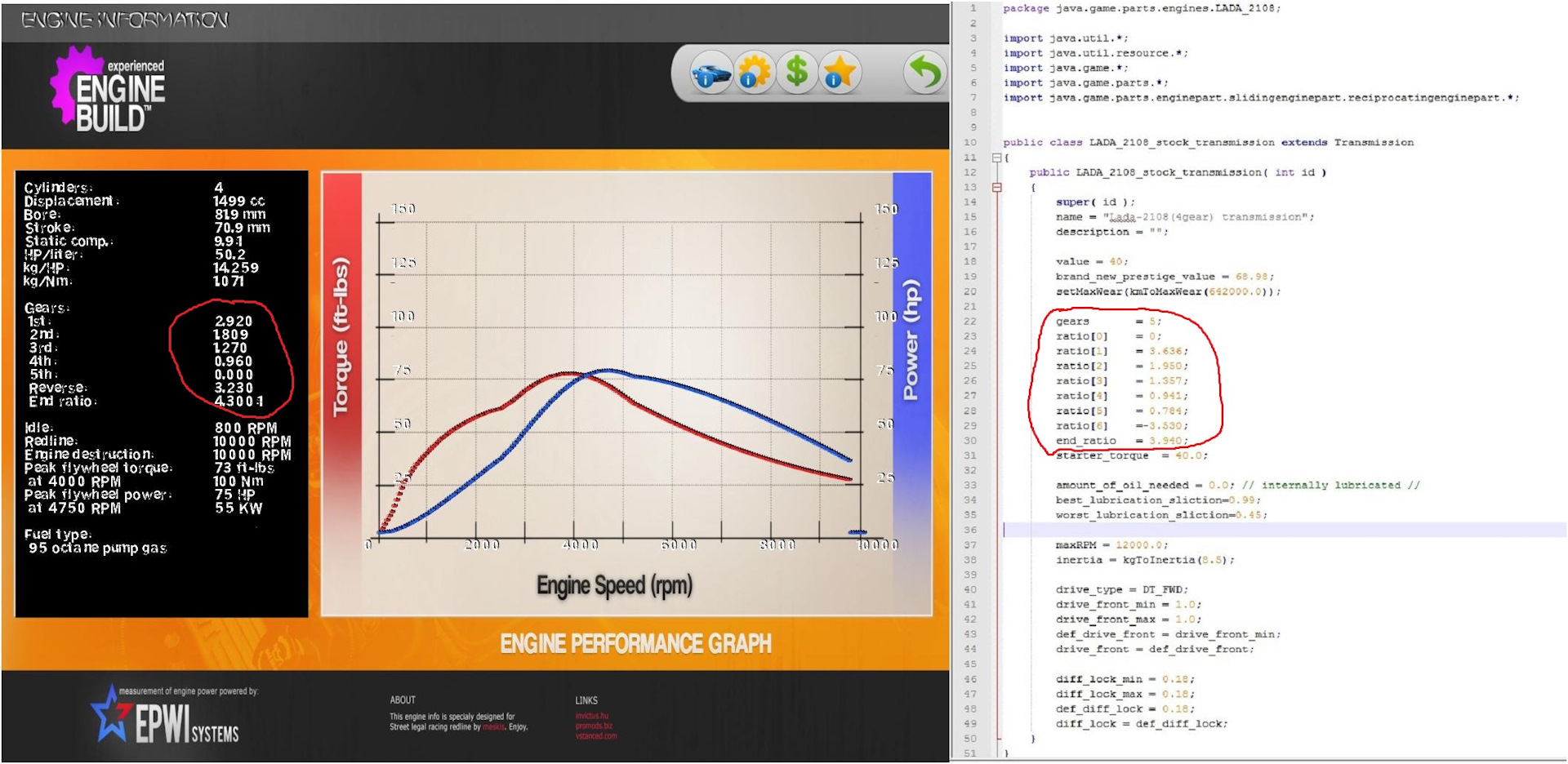The height and width of the screenshot is (764, 1568).
Task: Open the car info icon with blue car
Action: point(710,73)
